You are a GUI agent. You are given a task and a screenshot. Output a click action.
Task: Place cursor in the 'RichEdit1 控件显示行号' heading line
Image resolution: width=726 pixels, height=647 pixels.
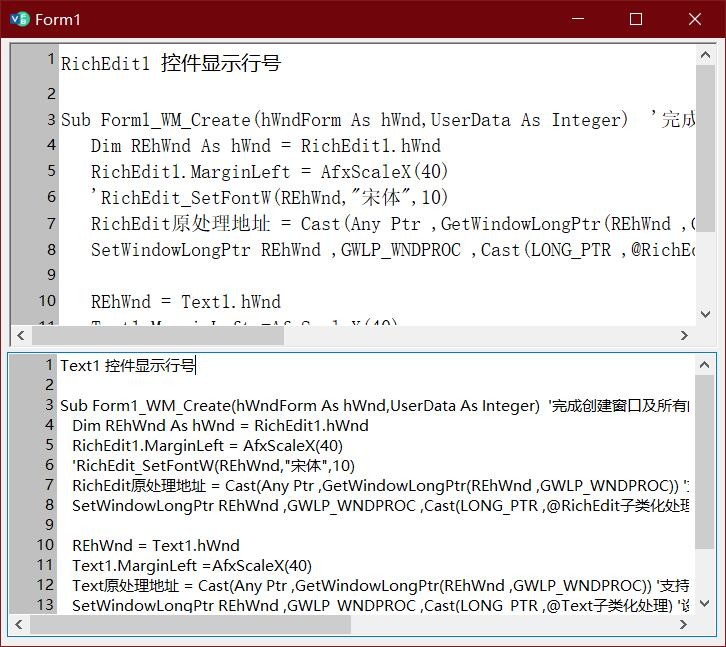(x=171, y=64)
